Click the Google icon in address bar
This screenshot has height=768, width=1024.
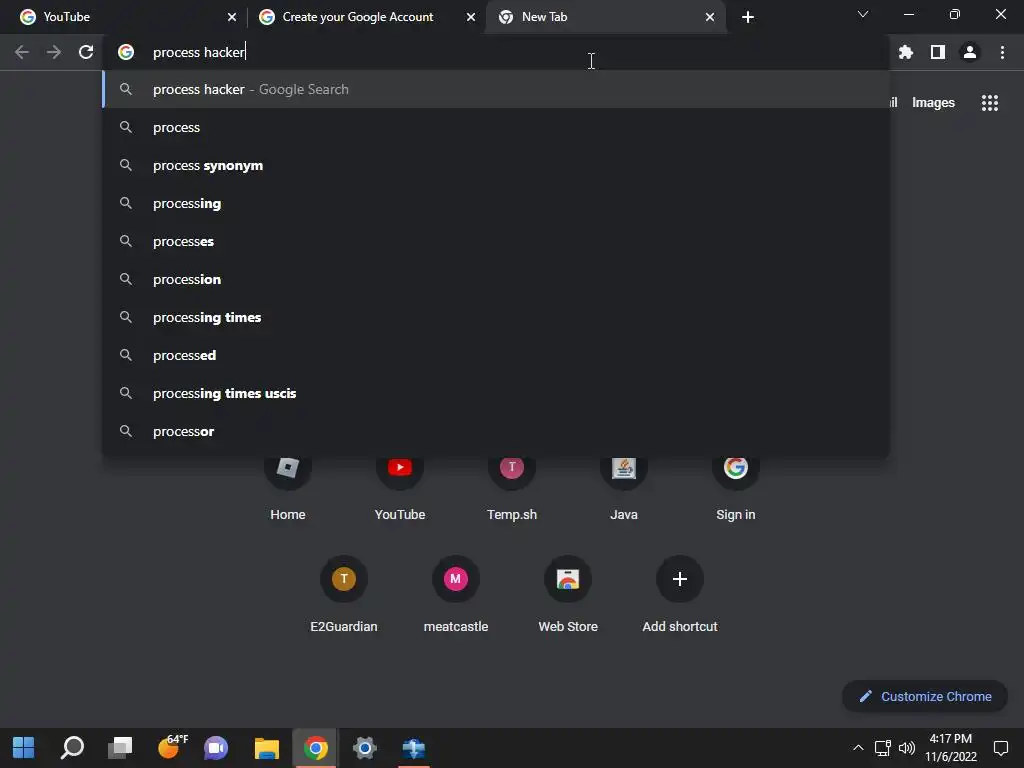tap(126, 52)
